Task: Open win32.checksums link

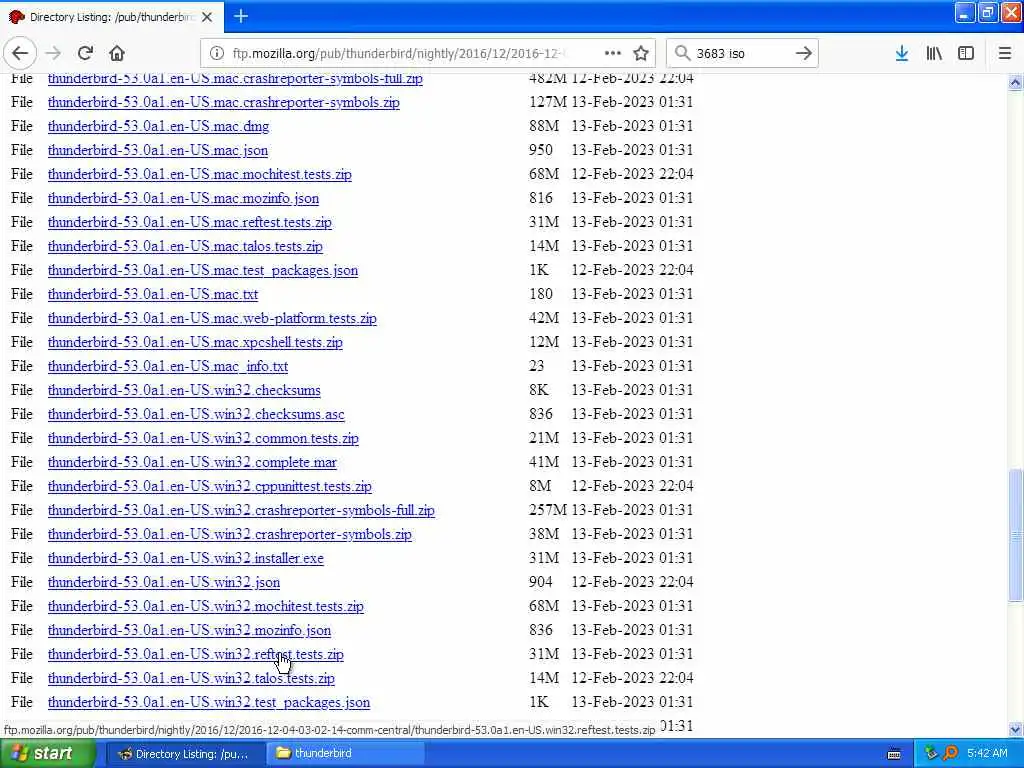Action: pyautogui.click(x=184, y=391)
